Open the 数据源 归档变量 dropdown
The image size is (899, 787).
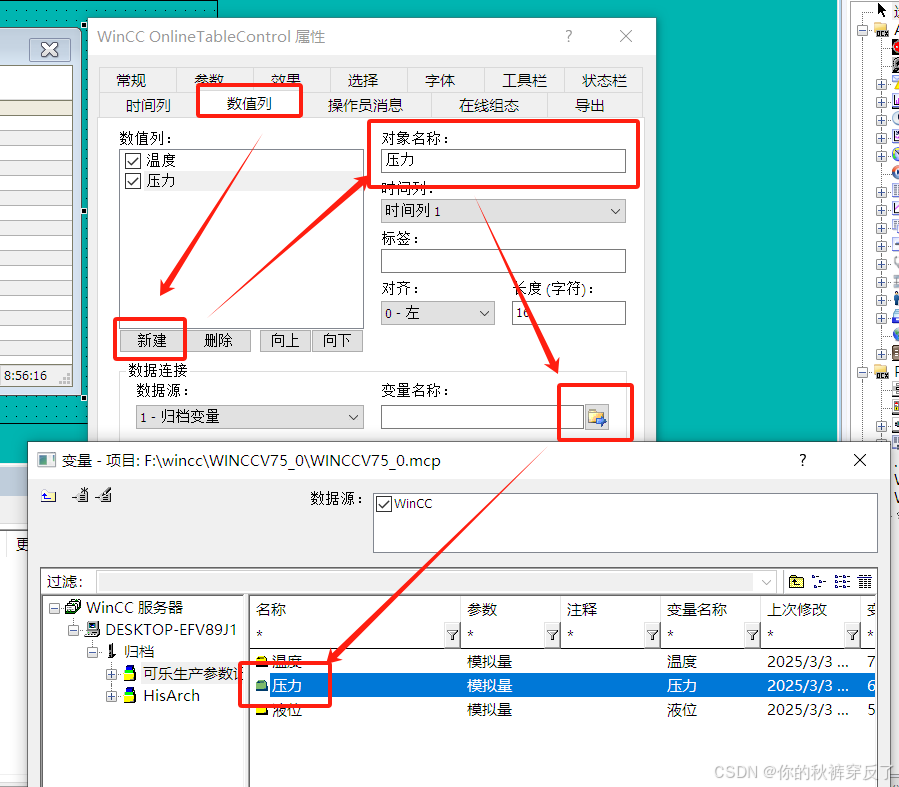[354, 417]
